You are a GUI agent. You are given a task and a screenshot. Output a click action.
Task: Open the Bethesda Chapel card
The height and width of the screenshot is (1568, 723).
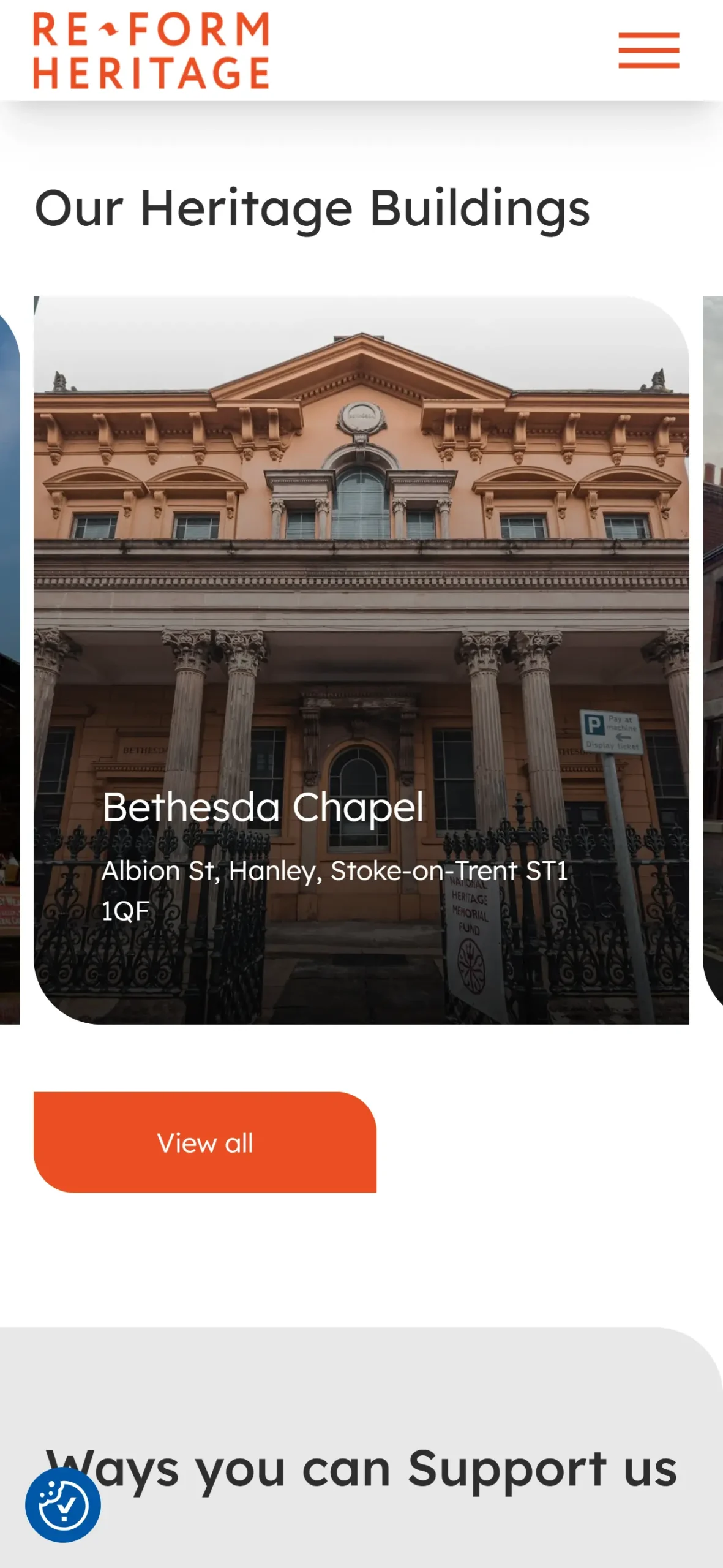coord(361,660)
